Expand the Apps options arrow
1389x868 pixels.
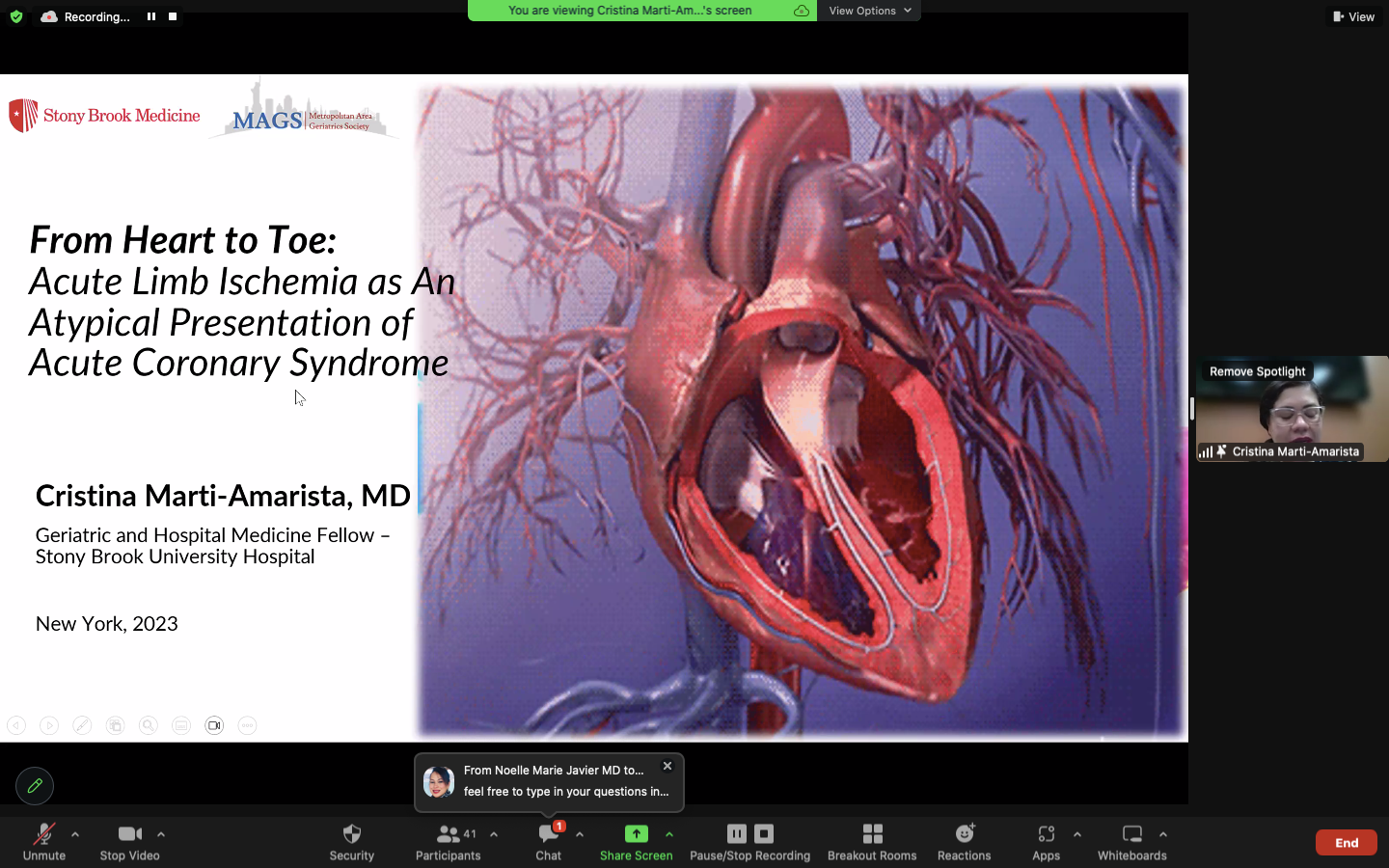pyautogui.click(x=1077, y=834)
